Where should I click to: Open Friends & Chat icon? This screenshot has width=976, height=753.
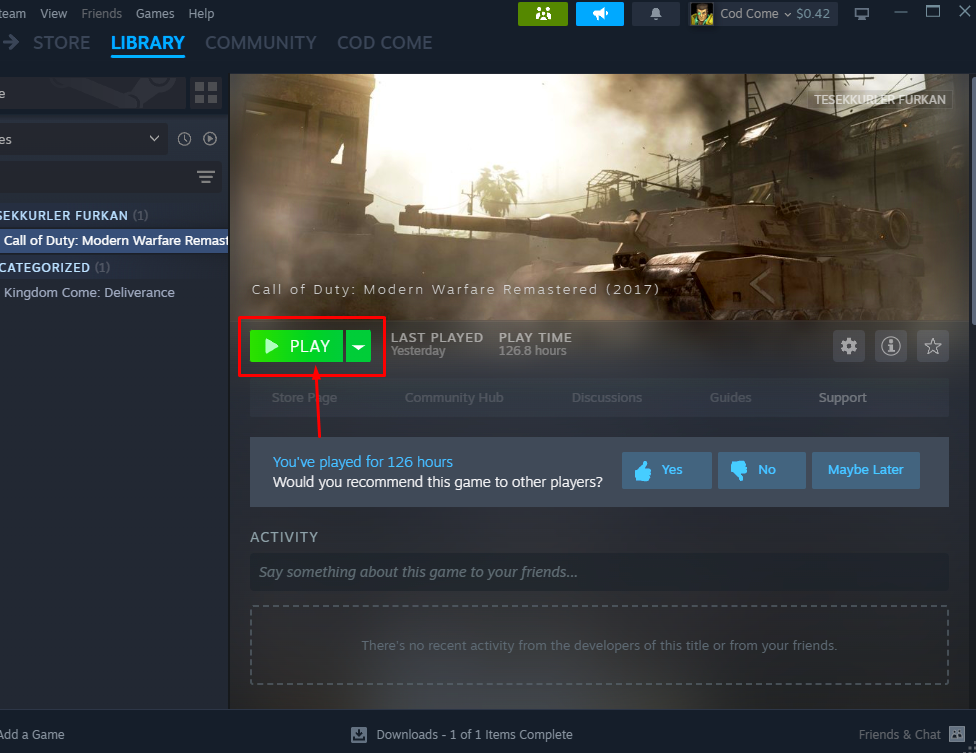[x=957, y=734]
